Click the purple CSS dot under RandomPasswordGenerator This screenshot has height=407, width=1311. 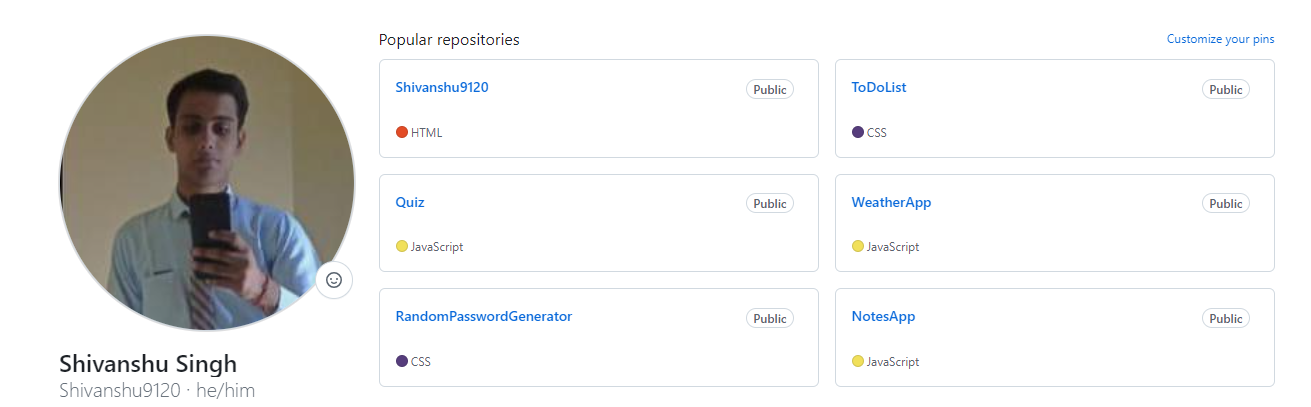tap(402, 361)
